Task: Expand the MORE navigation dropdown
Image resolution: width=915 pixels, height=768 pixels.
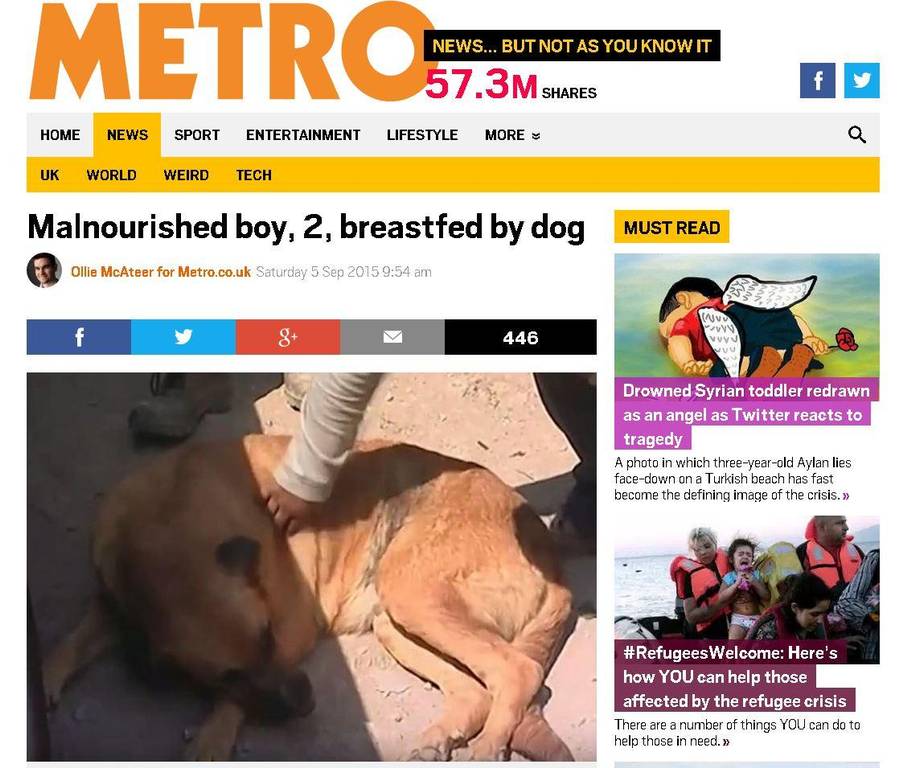Action: click(x=512, y=135)
